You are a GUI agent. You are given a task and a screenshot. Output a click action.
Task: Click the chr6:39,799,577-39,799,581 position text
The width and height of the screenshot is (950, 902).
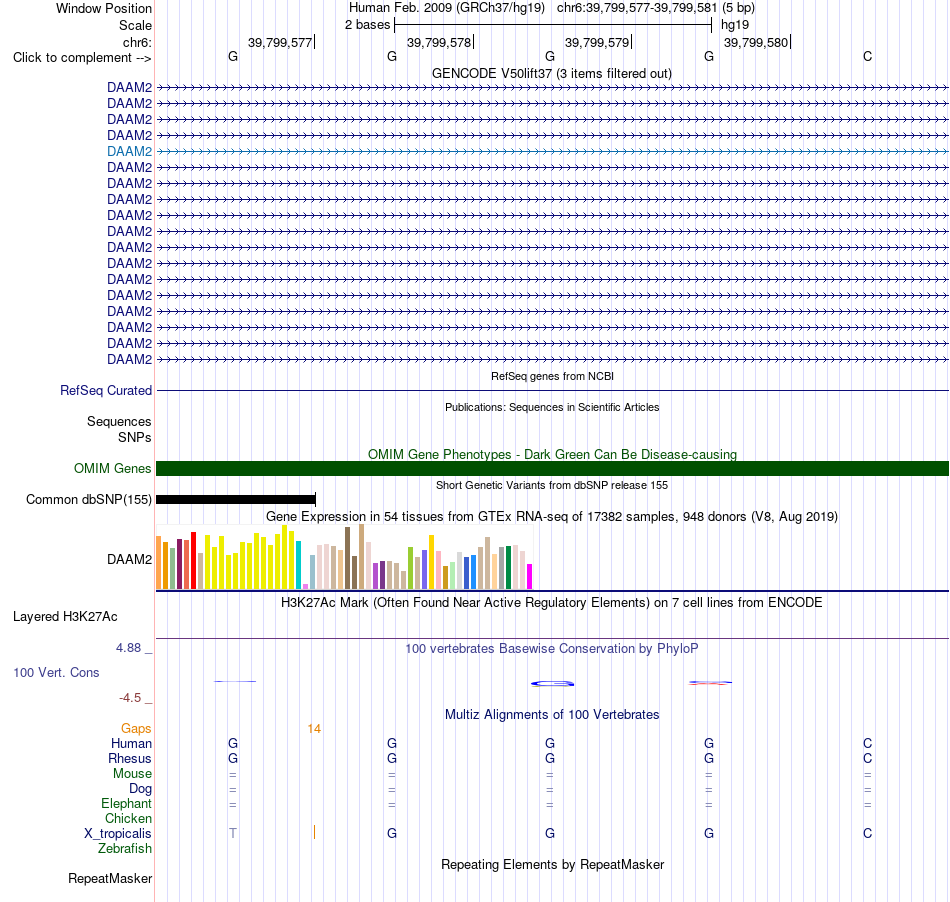(637, 8)
